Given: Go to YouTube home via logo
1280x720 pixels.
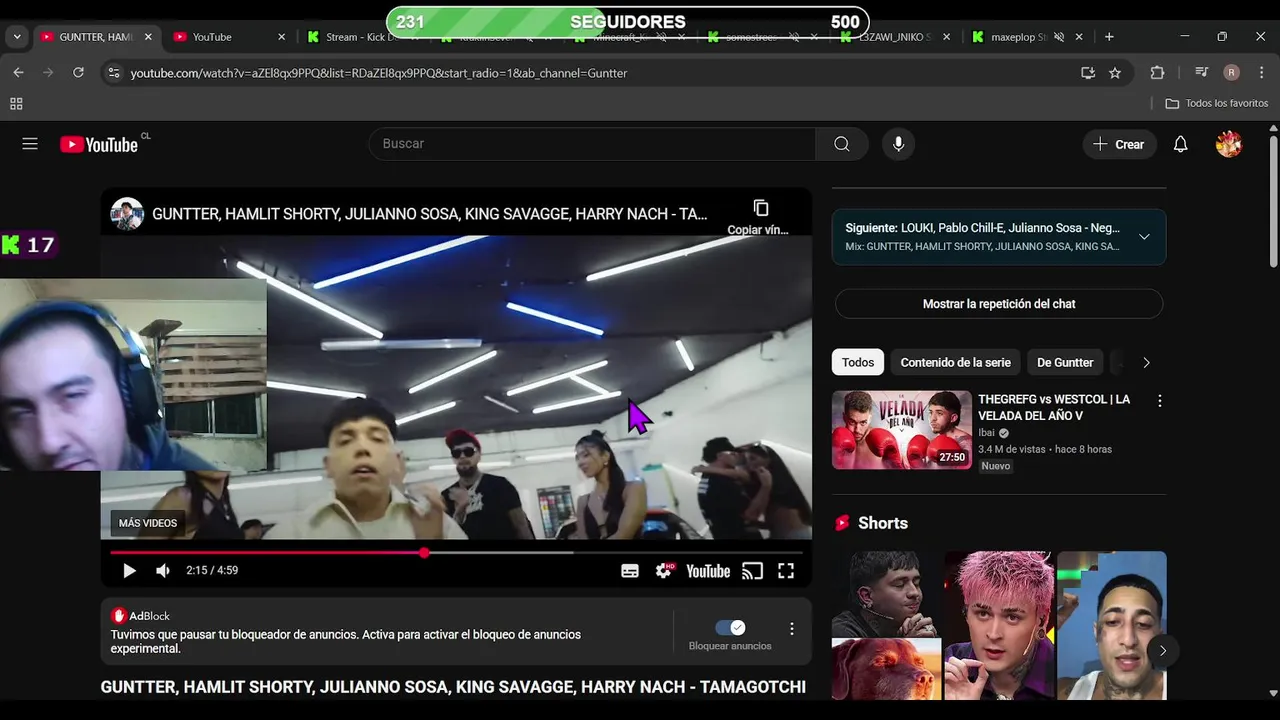Looking at the screenshot, I should click(98, 145).
